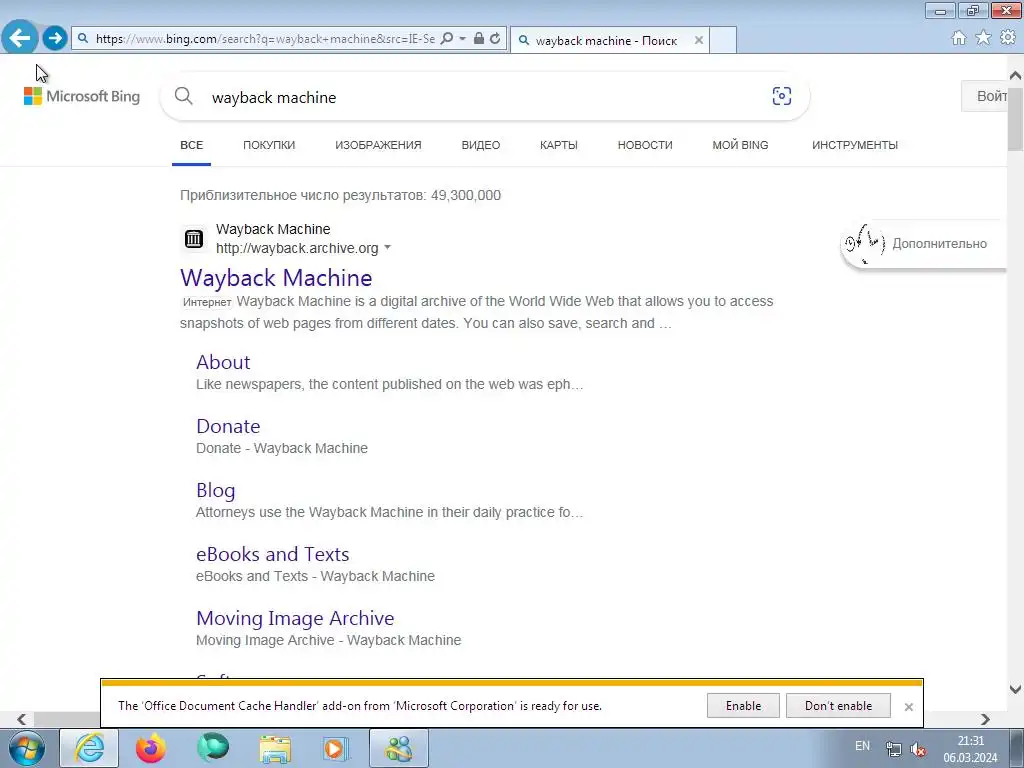Image resolution: width=1024 pixels, height=768 pixels.
Task: Open the browser Home icon
Action: (958, 38)
